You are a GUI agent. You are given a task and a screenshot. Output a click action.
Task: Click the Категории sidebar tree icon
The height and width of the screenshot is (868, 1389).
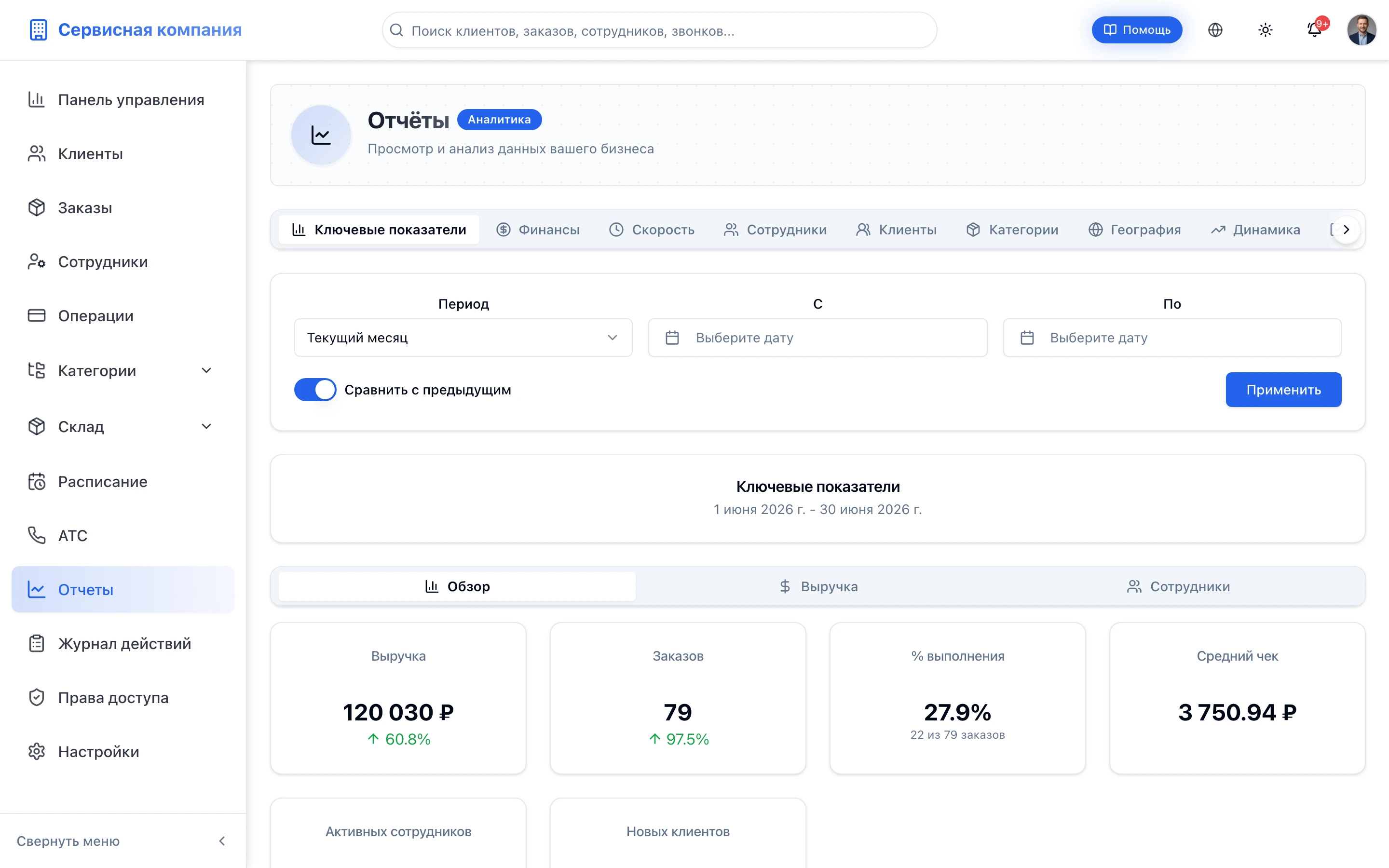pos(37,370)
